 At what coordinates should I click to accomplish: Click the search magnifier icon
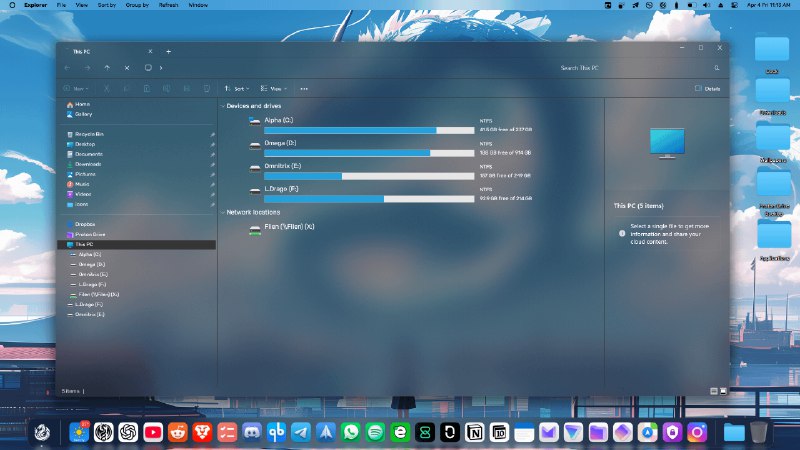[717, 68]
